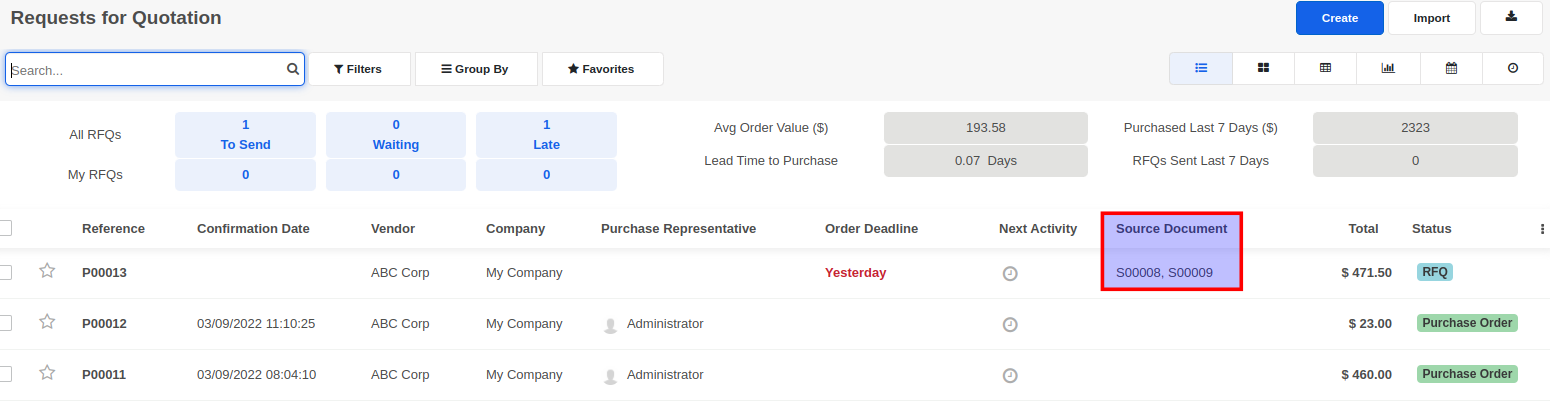
Task: Switch to list view icon
Action: 1201,68
